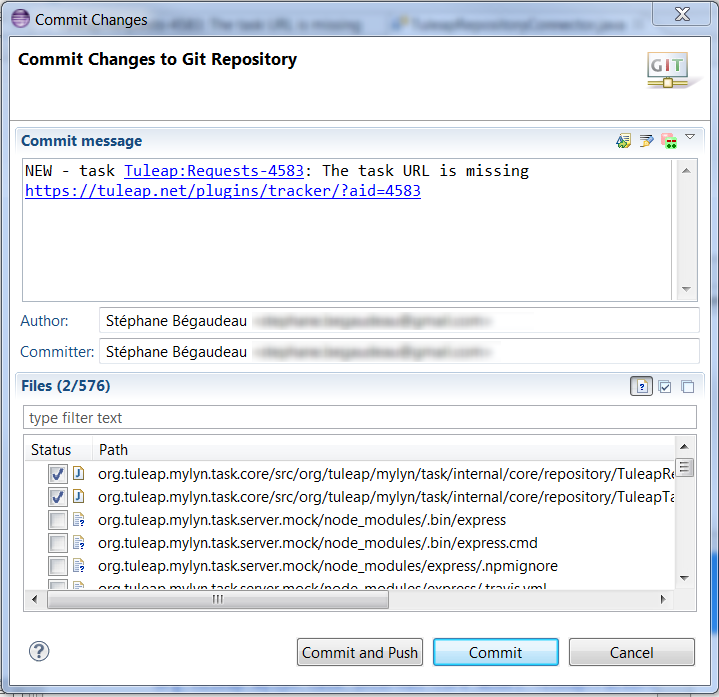Click the Java file icon of TuleapTa... row
The image size is (719, 697).
[79, 496]
